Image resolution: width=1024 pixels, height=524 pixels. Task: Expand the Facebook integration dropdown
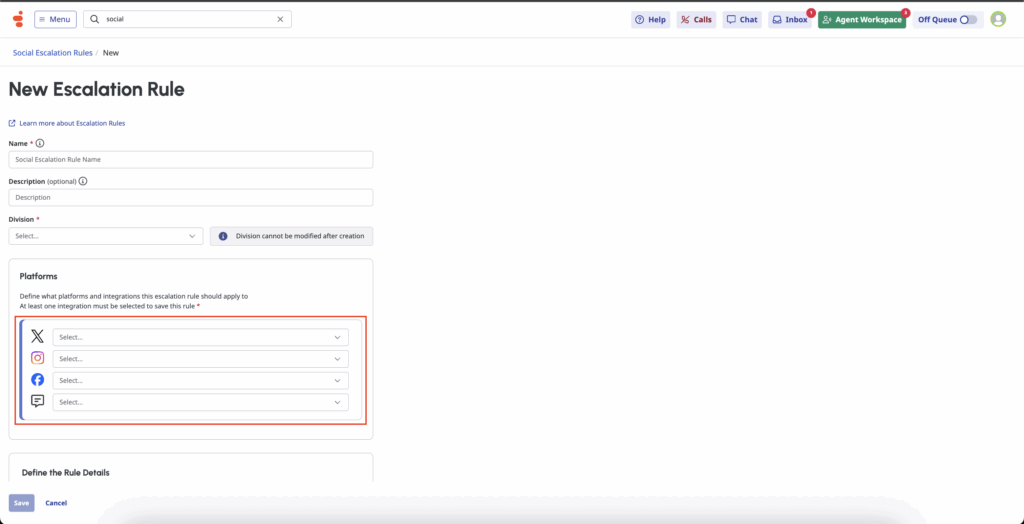[200, 380]
